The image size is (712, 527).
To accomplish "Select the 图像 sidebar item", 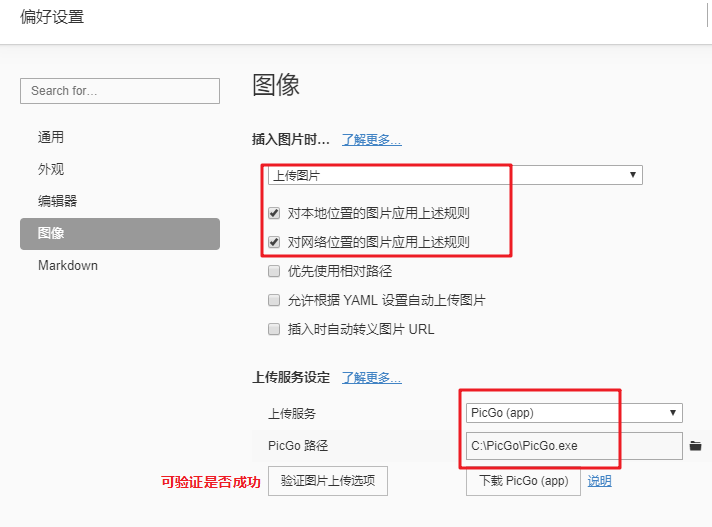I will [x=51, y=233].
